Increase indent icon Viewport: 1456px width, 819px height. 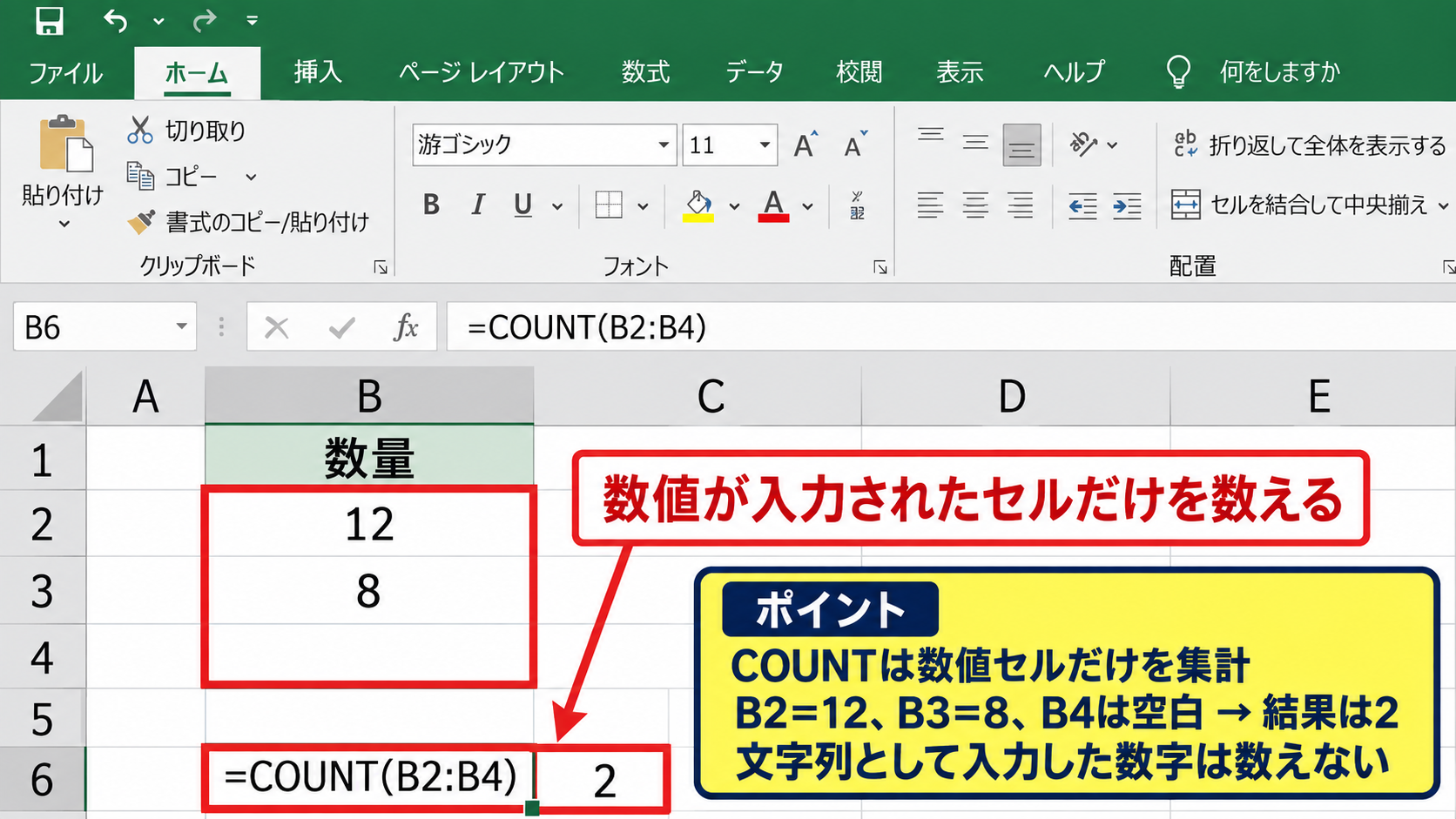pyautogui.click(x=1128, y=205)
